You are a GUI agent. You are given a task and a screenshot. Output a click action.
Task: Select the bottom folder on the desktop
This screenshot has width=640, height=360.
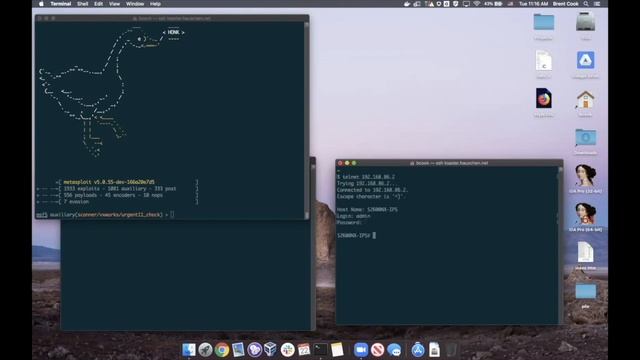[585, 291]
